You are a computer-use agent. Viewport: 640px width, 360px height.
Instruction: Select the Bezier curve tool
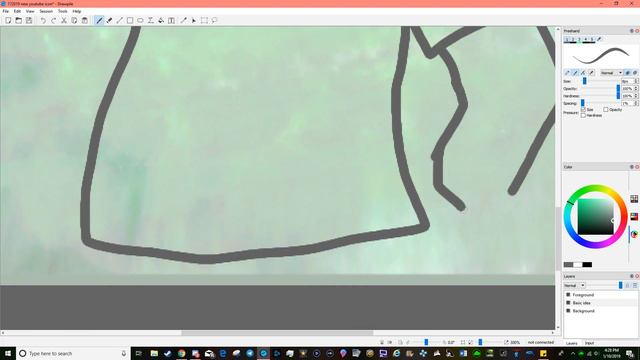[151, 20]
